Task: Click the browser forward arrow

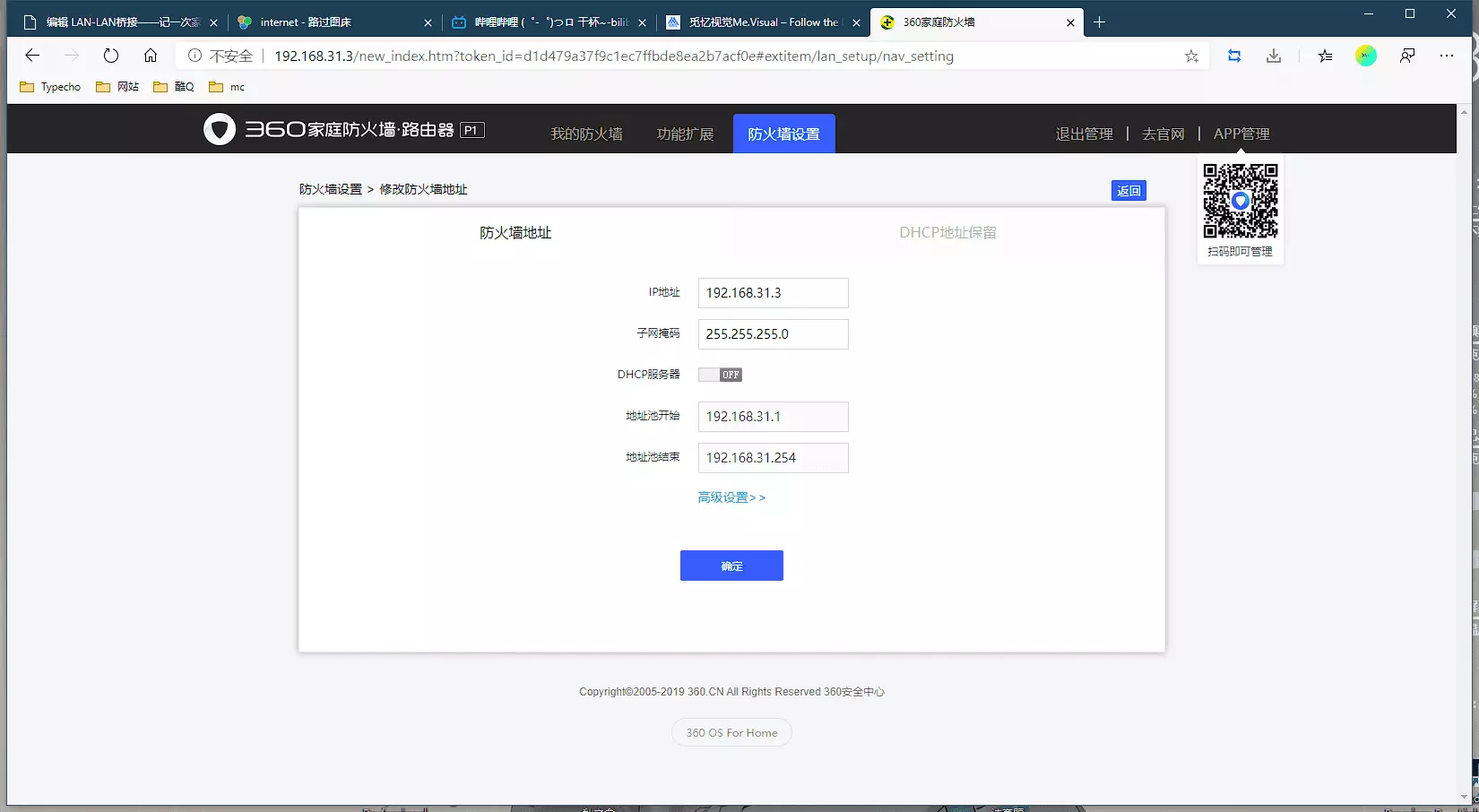Action: coord(72,56)
